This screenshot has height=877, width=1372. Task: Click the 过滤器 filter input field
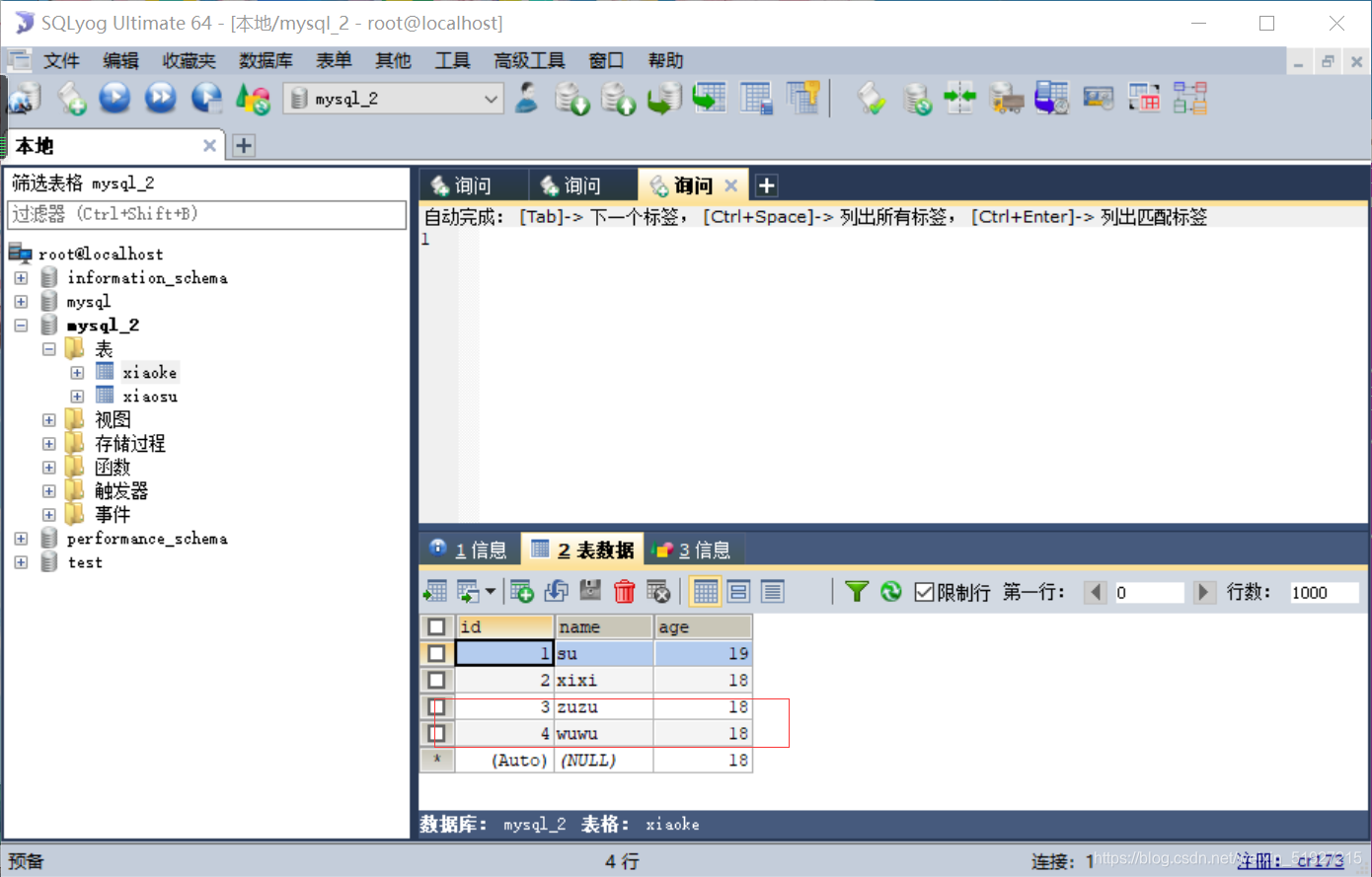tap(207, 214)
